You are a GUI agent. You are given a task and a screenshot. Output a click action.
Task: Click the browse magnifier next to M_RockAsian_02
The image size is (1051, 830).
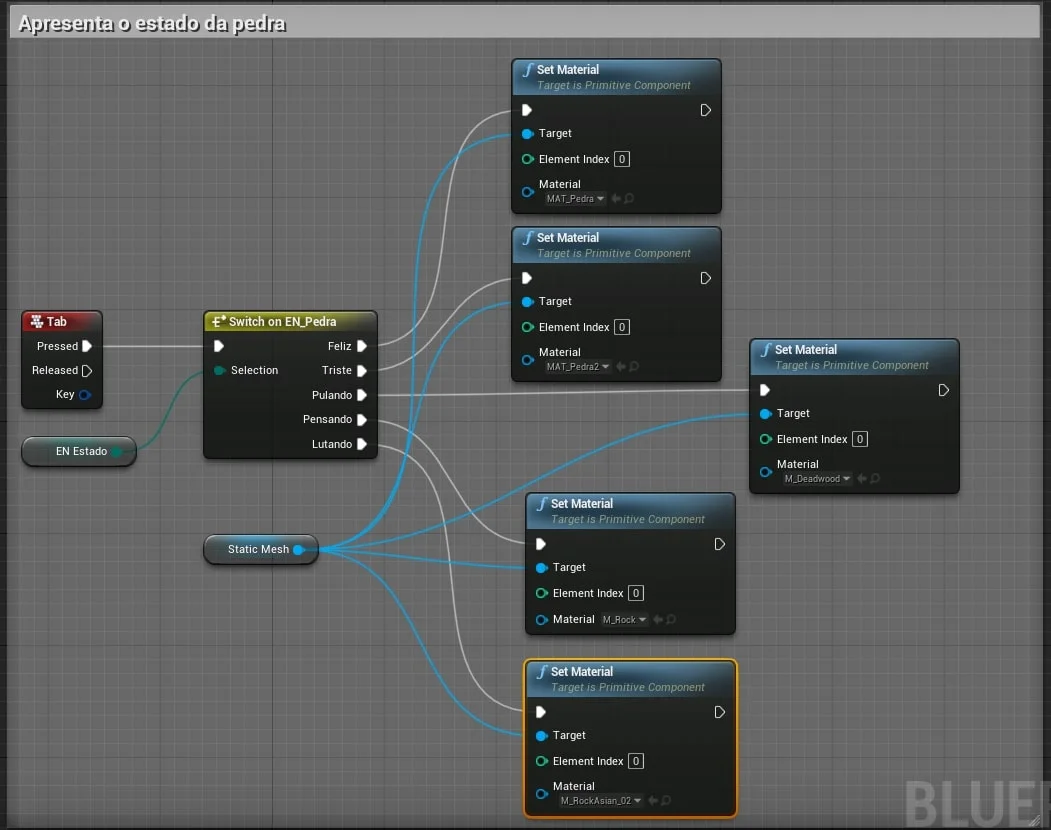coord(666,801)
